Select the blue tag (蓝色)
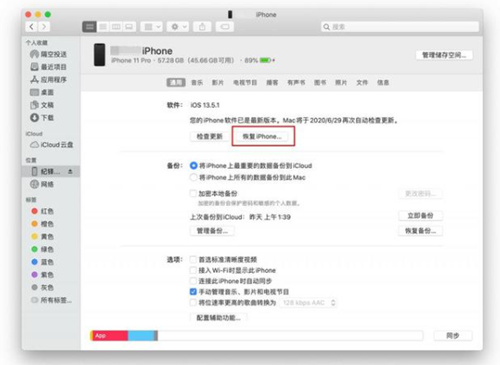Viewport: 500px width, 365px height. (42, 262)
